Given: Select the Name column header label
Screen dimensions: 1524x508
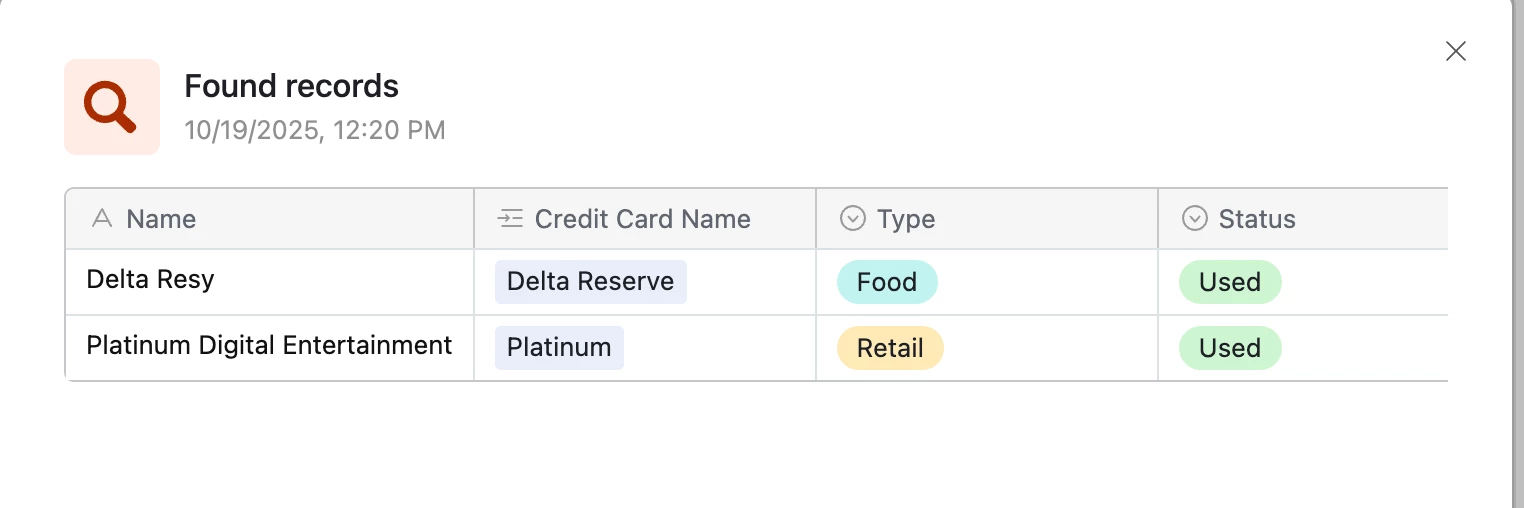Looking at the screenshot, I should tap(161, 219).
